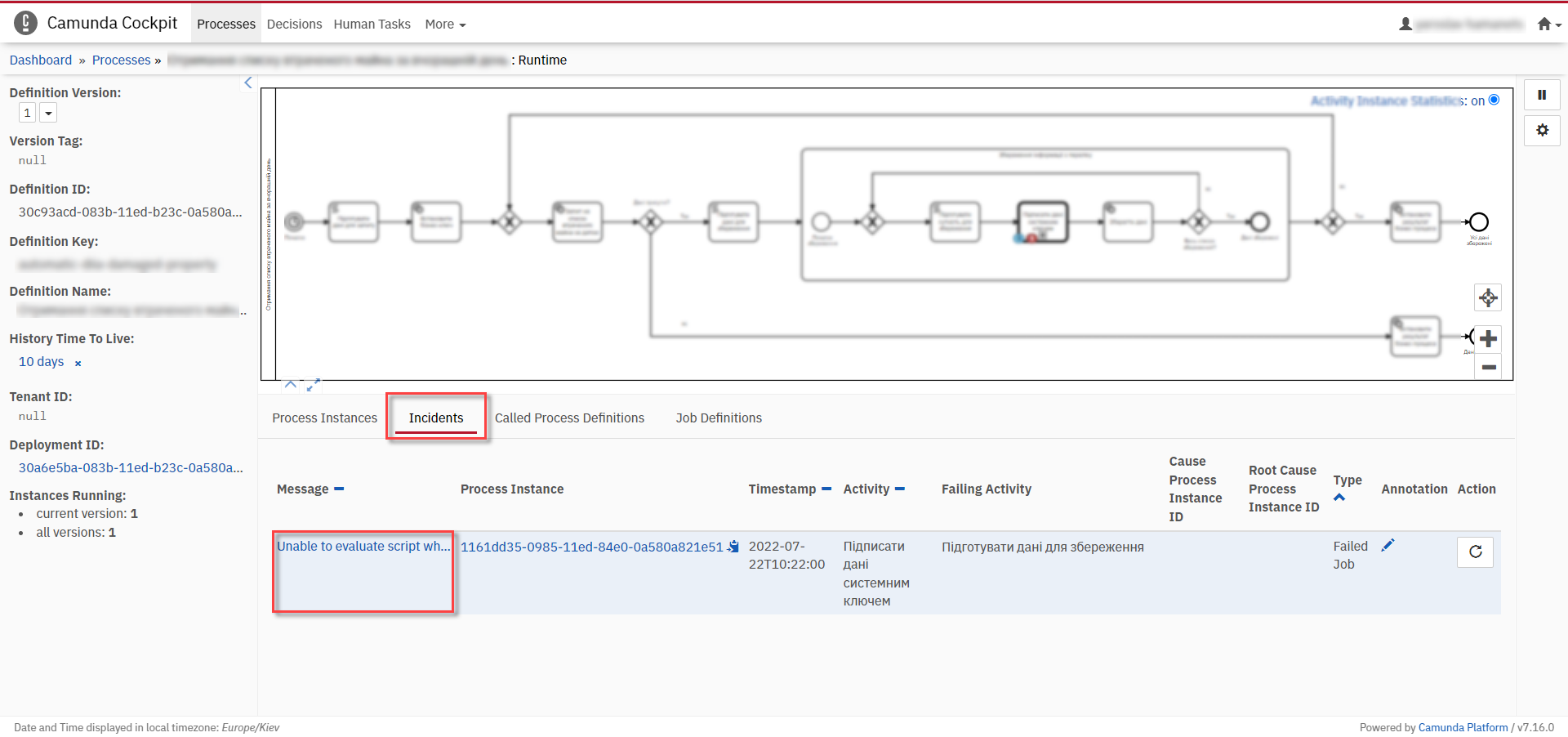Image resolution: width=1568 pixels, height=737 pixels.
Task: Click the timer start event in the diagram
Action: pos(294,221)
